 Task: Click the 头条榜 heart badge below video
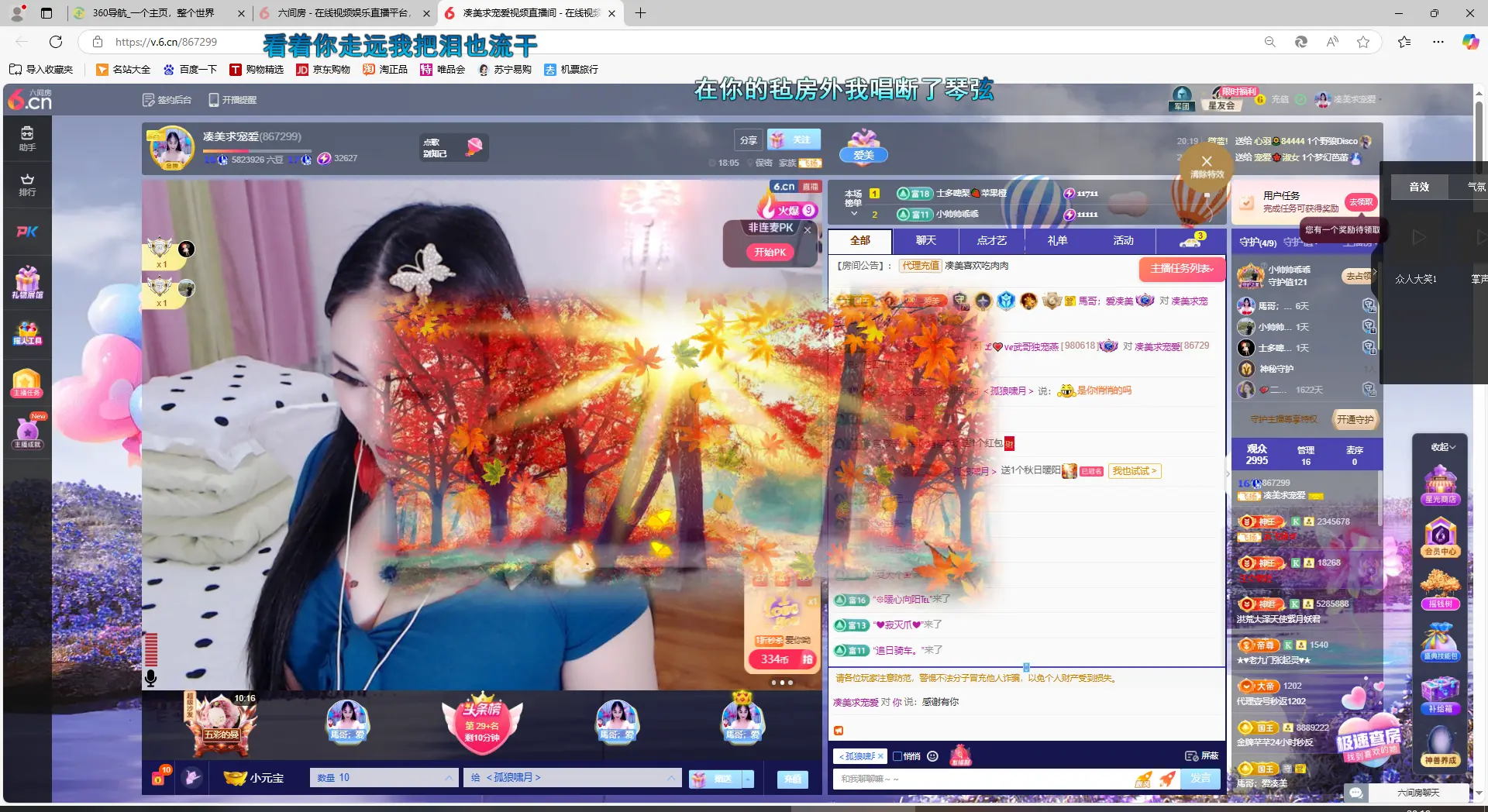(x=481, y=724)
